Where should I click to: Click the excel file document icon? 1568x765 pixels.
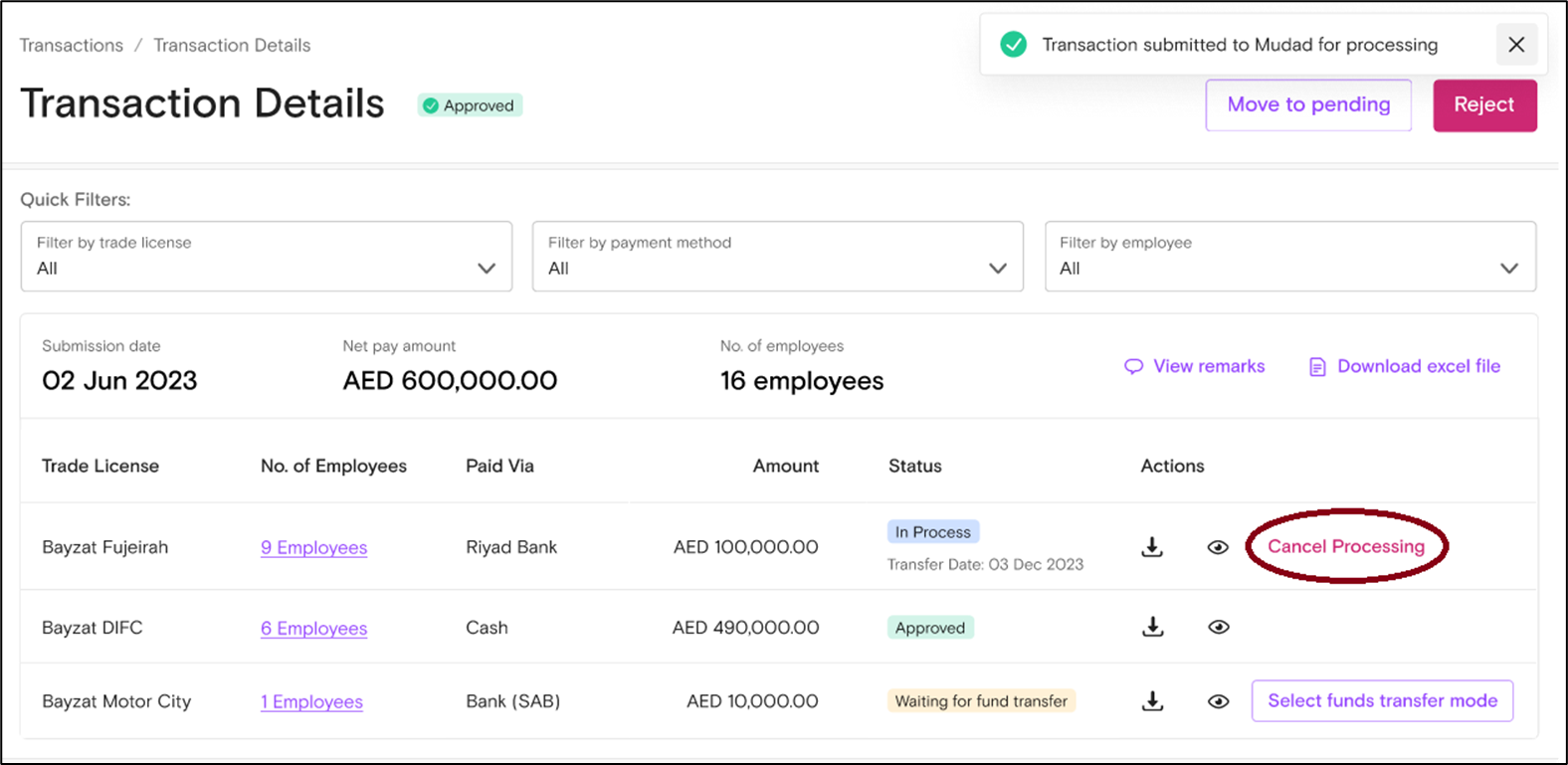[x=1317, y=367]
